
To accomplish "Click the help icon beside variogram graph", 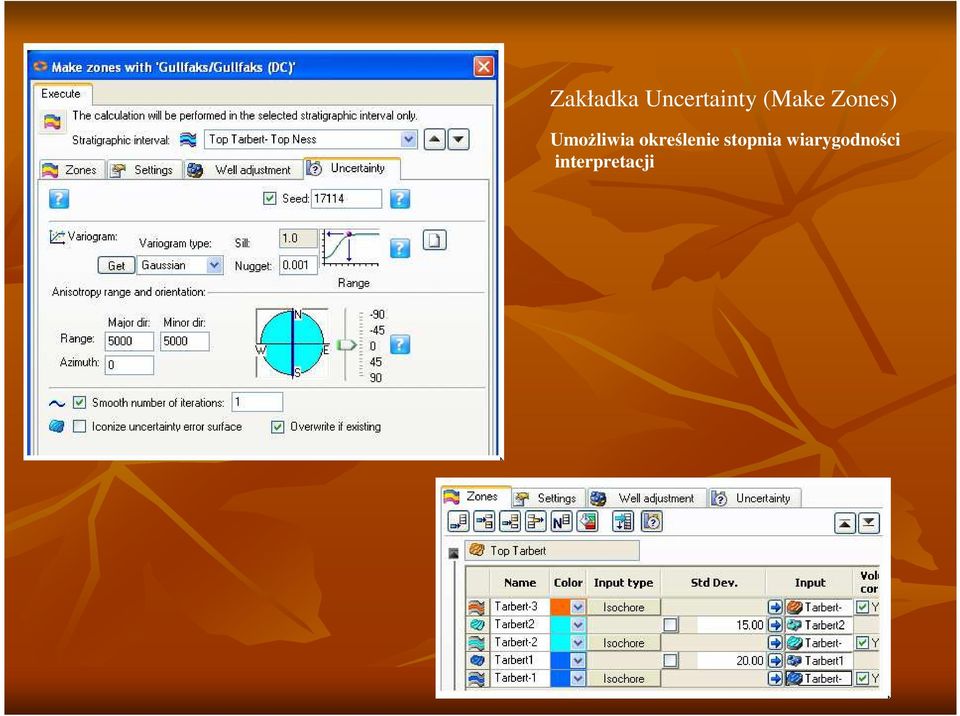I will 400,248.
